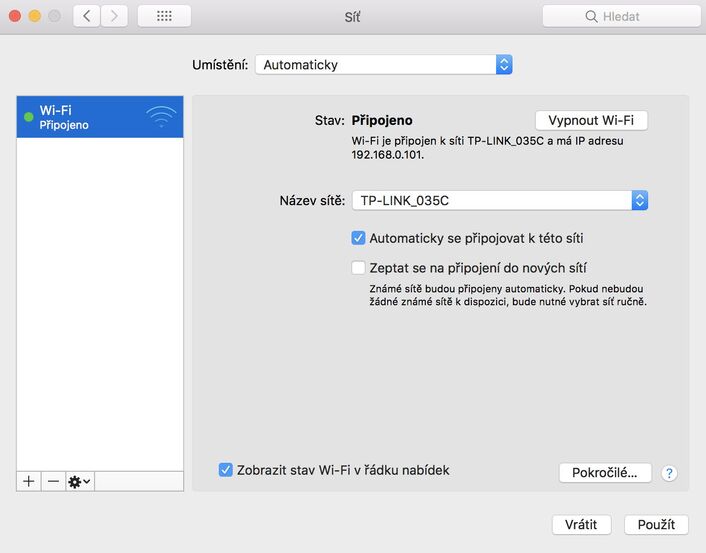Click the plus button to add service
The image size is (706, 553).
click(x=29, y=481)
